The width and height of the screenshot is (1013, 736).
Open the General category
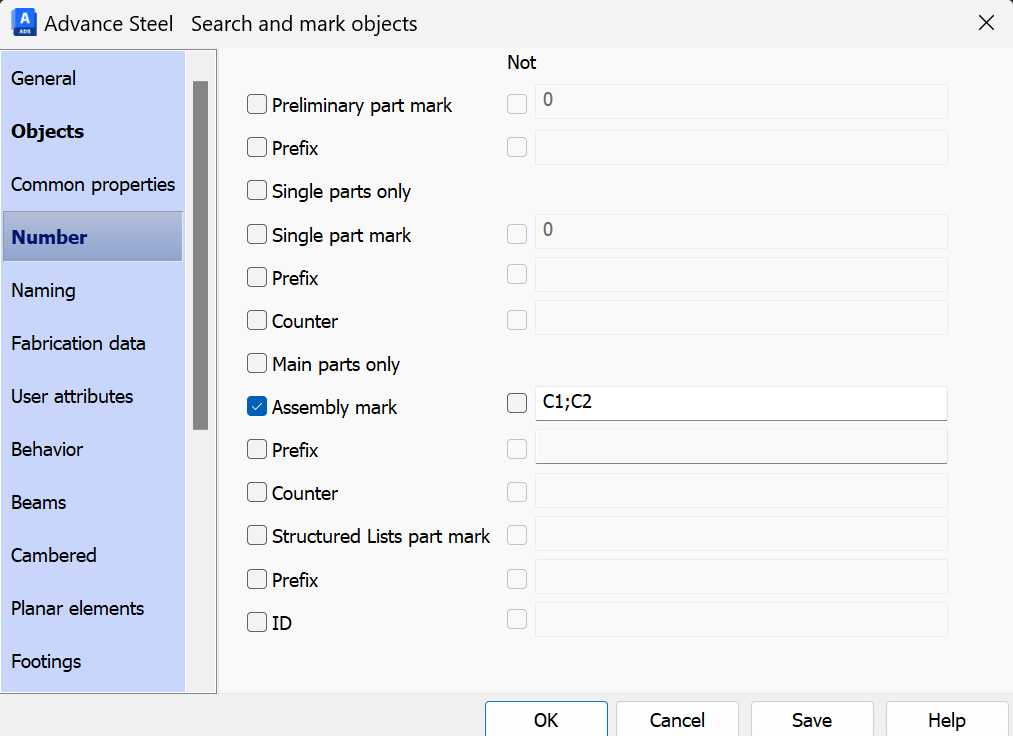pyautogui.click(x=44, y=78)
